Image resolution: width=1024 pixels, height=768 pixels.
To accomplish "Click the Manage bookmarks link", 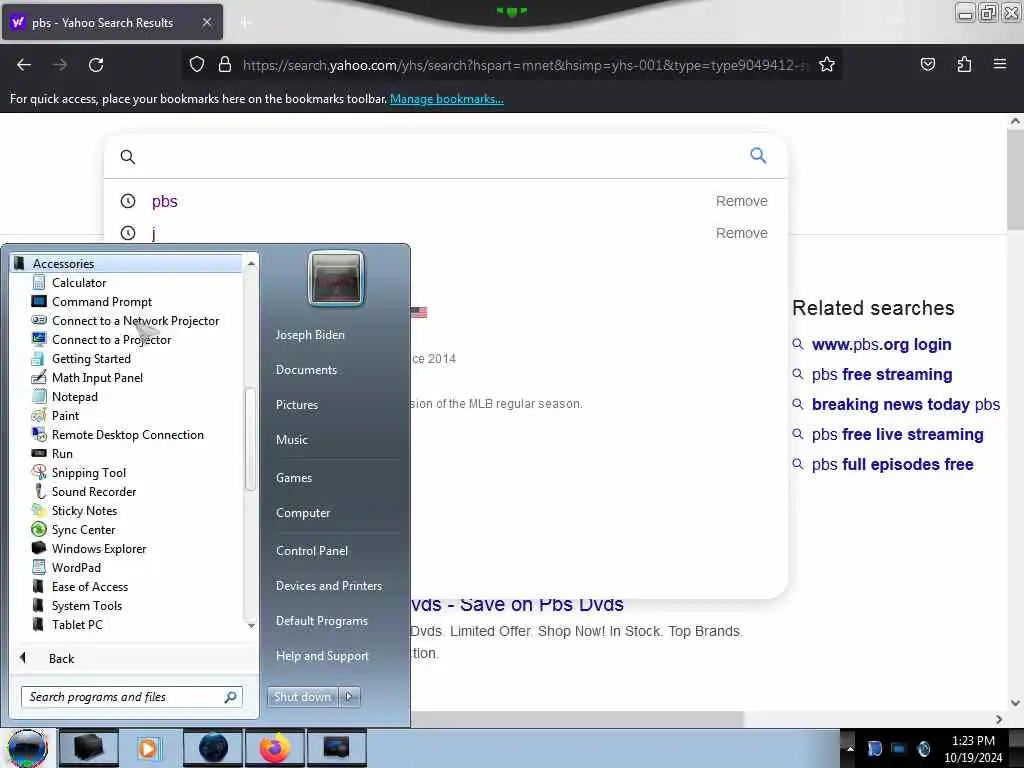I will click(x=447, y=99).
